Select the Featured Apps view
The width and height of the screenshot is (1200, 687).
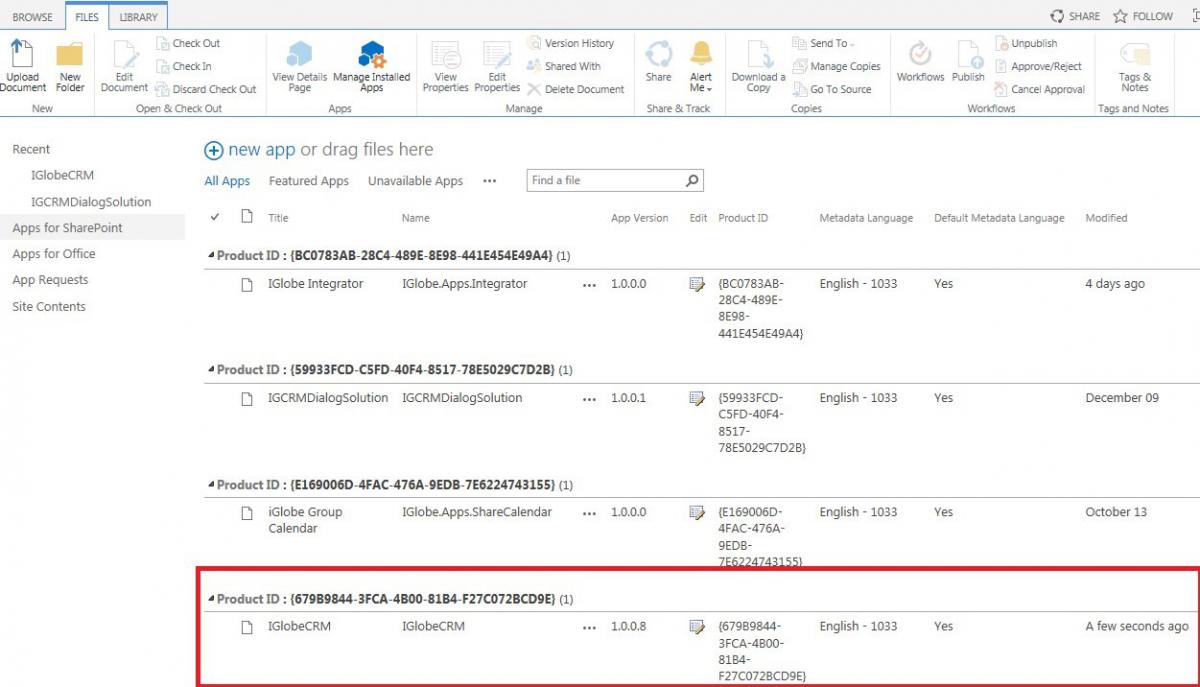[309, 181]
